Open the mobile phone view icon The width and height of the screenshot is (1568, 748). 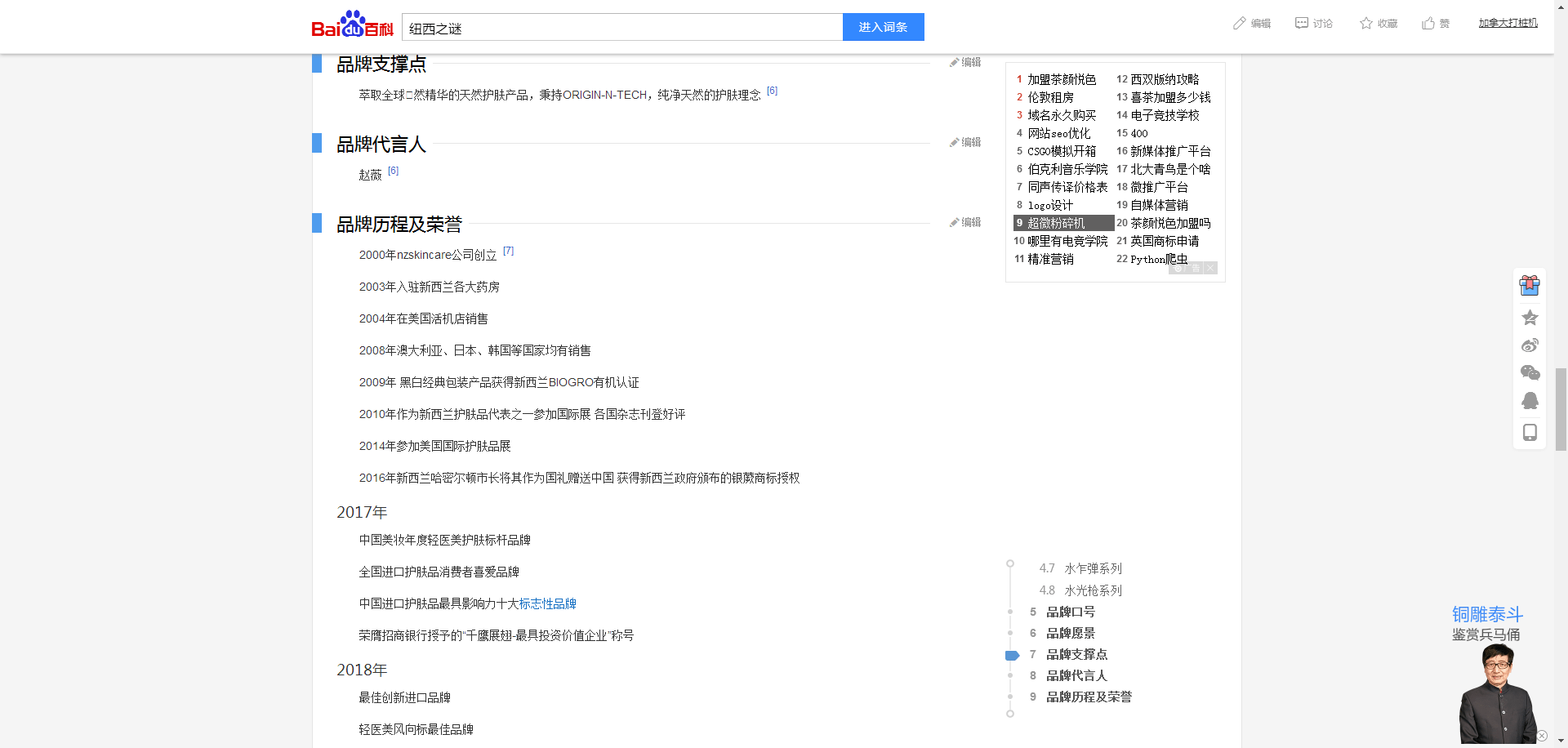(1530, 432)
